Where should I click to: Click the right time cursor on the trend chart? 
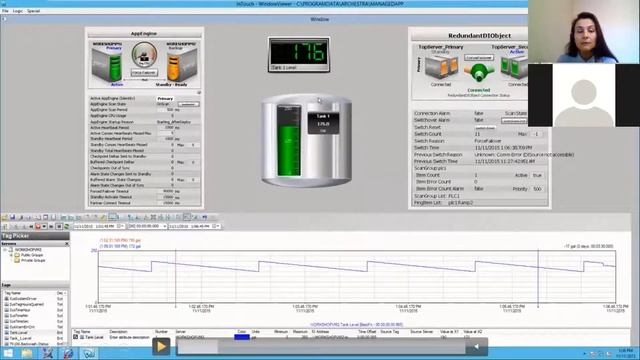(538, 278)
